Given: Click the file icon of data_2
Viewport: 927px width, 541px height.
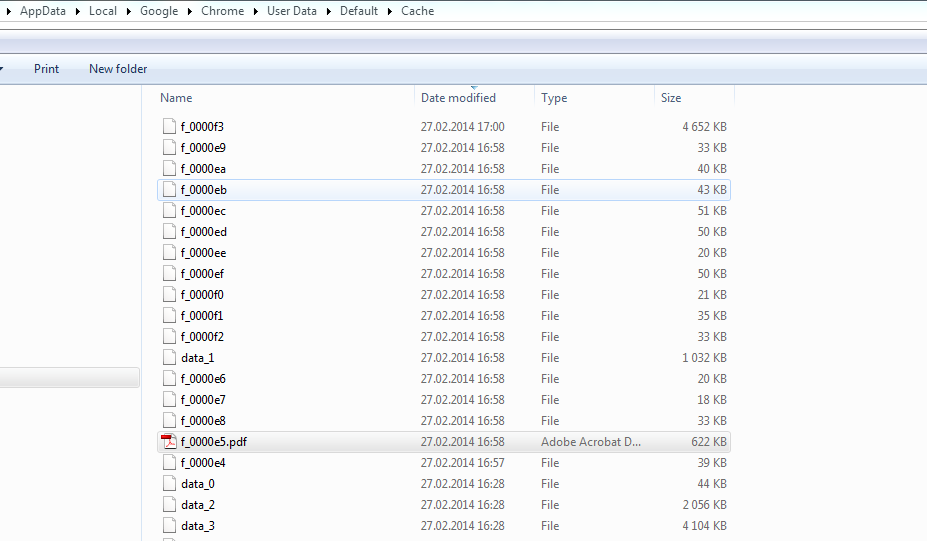Looking at the screenshot, I should pos(169,504).
